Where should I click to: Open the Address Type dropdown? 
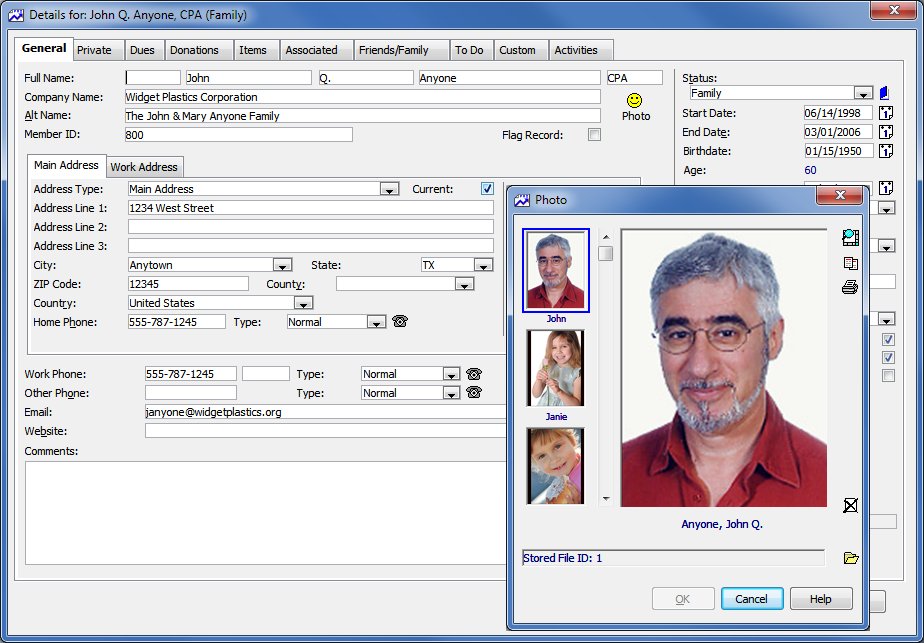click(389, 189)
